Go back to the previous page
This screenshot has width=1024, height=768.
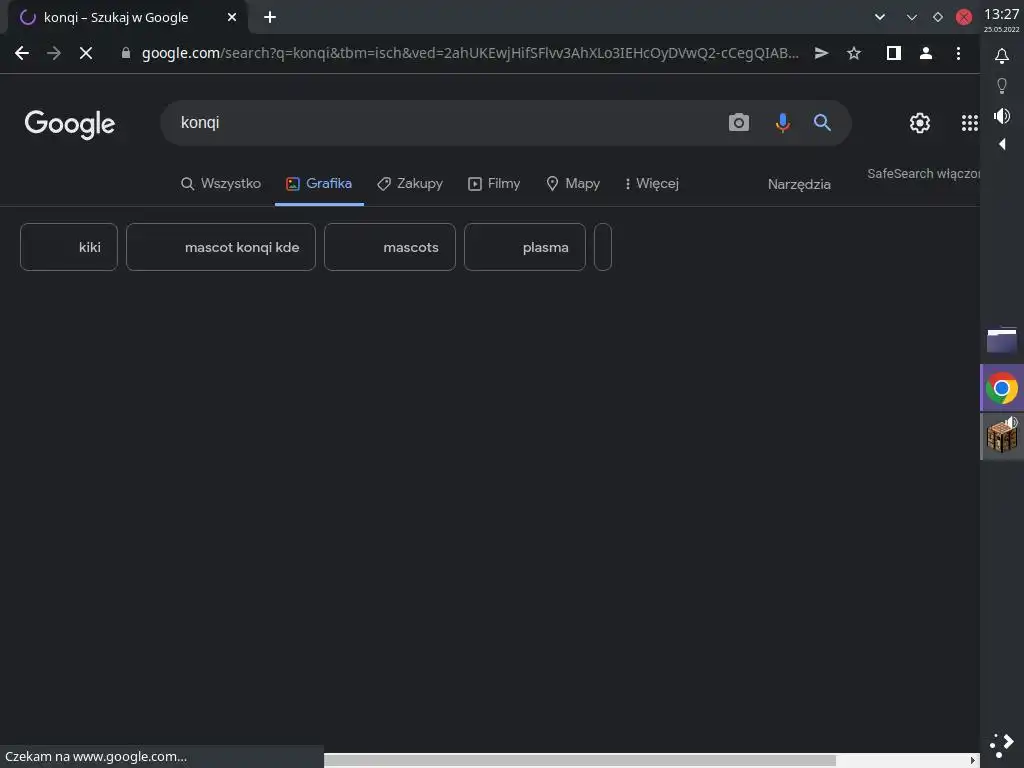tap(22, 53)
